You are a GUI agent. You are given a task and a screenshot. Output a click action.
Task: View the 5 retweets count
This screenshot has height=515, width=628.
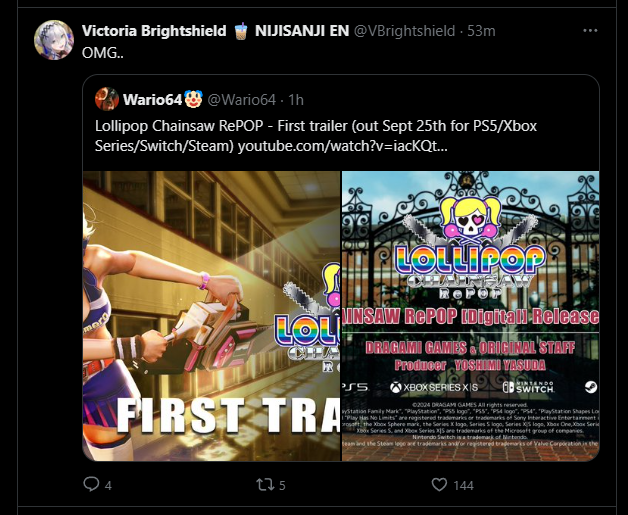tap(282, 485)
